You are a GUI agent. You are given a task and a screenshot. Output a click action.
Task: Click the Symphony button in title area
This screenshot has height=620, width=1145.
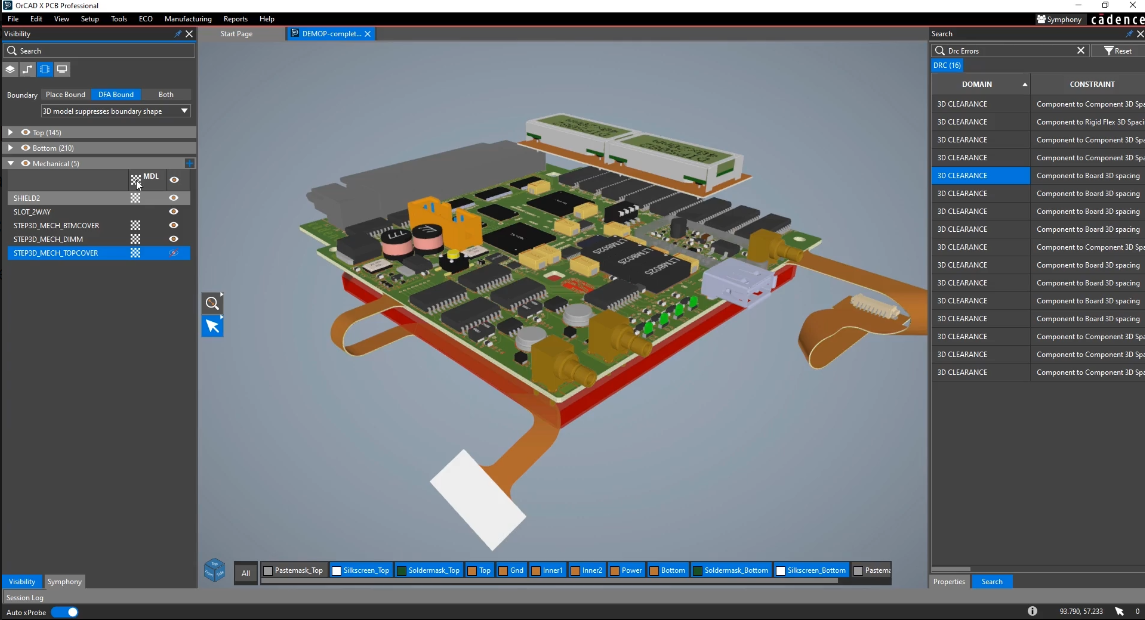pyautogui.click(x=1059, y=19)
